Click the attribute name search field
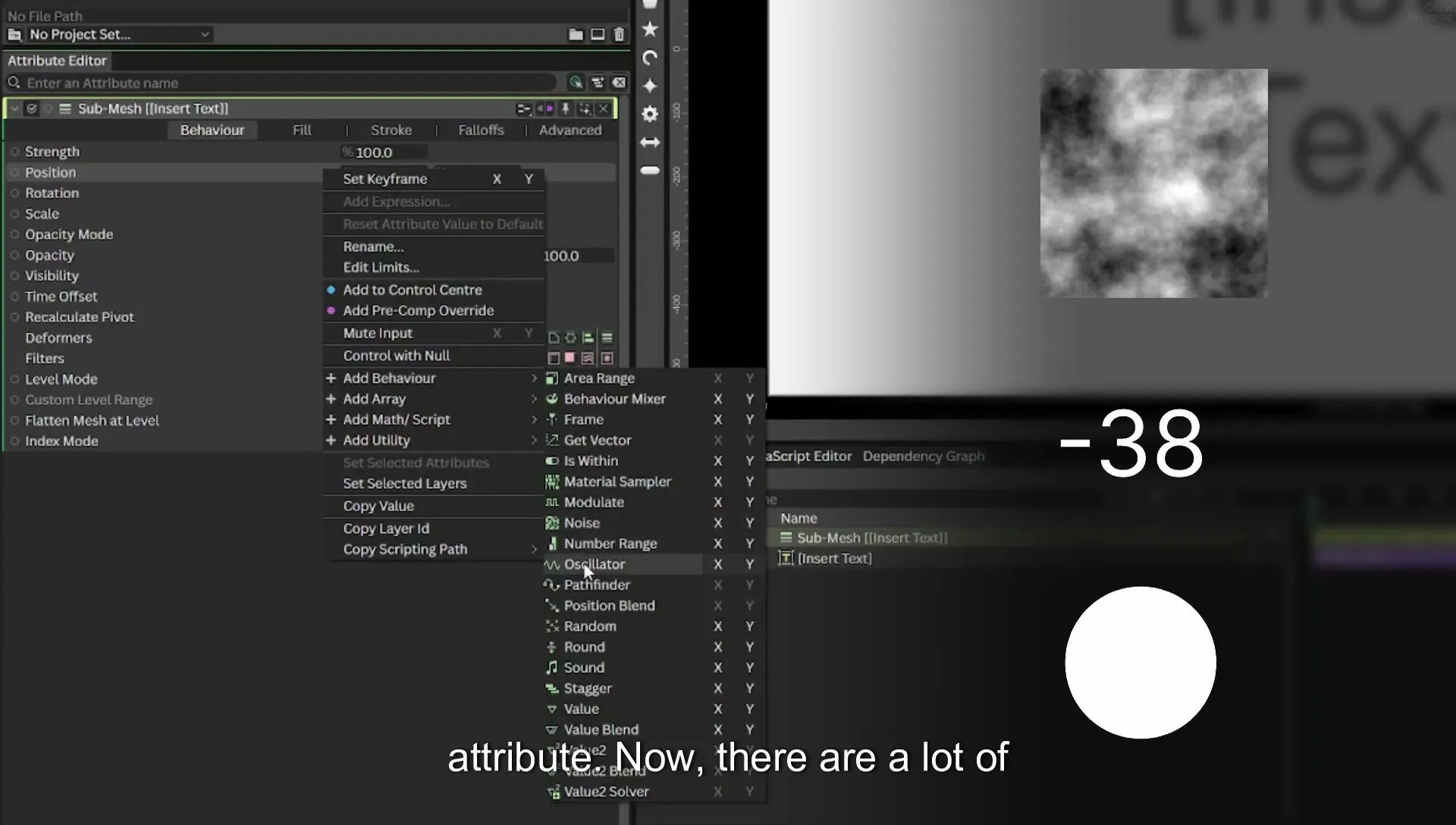 coord(290,83)
